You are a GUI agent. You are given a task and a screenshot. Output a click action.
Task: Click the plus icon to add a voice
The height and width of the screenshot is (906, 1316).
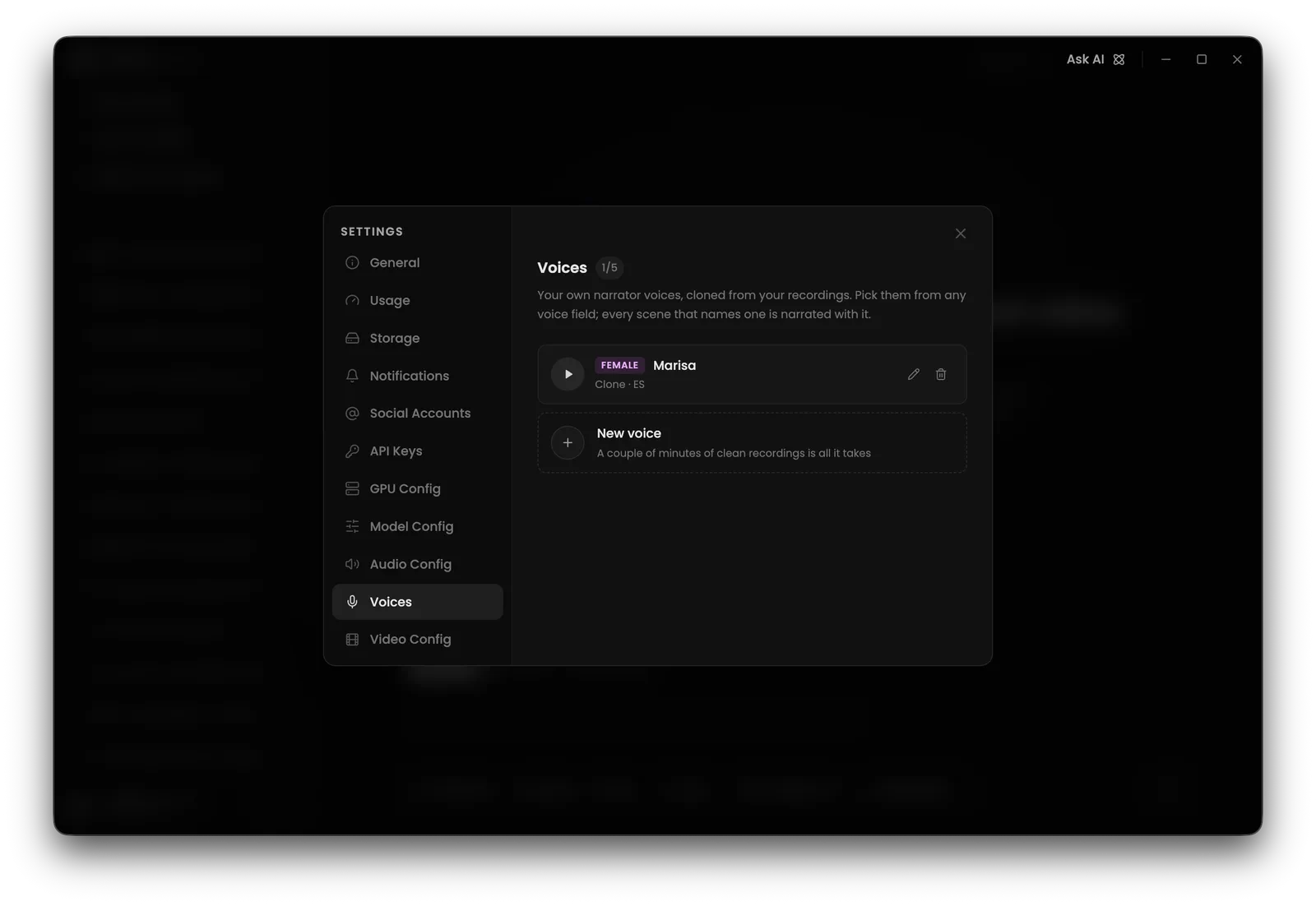(x=568, y=442)
